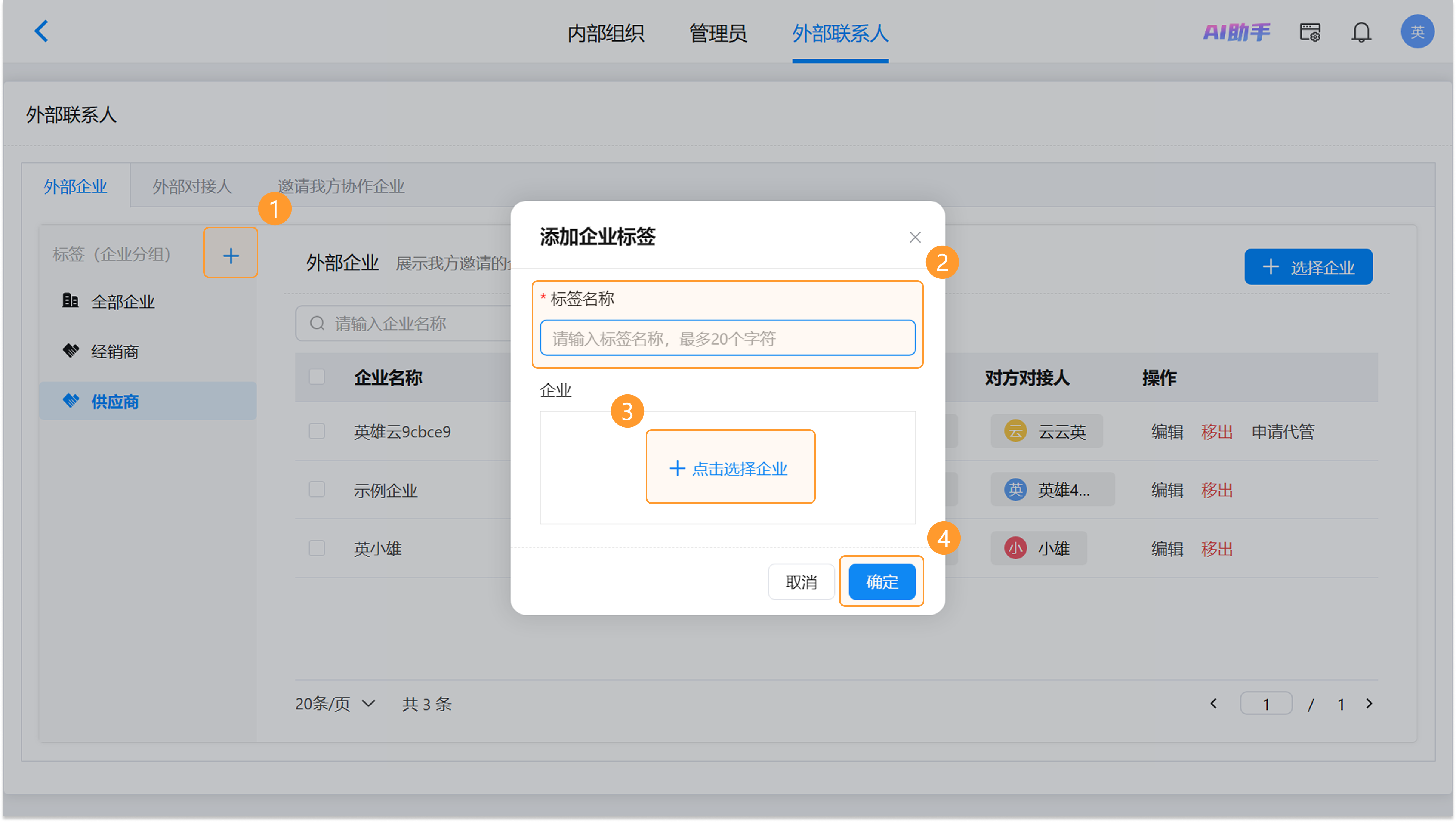The width and height of the screenshot is (1456, 822).
Task: Open the AI助手 assistant
Action: [1236, 32]
